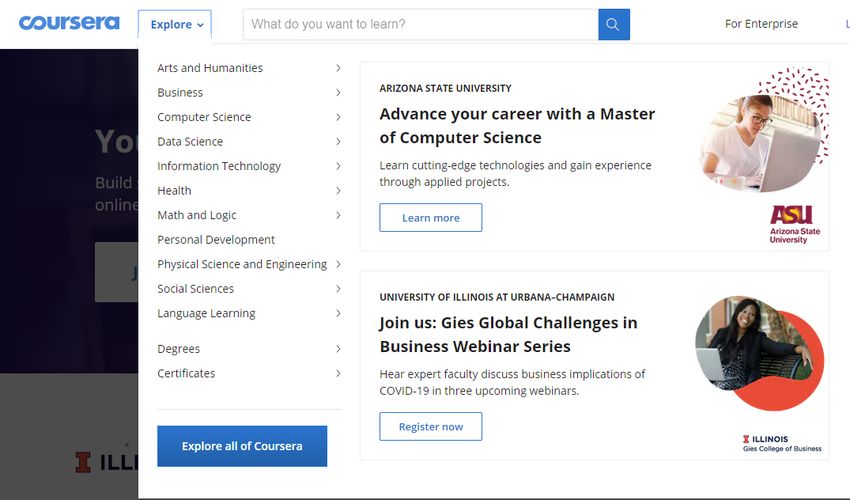Select Personal Development menu item

pyautogui.click(x=216, y=240)
